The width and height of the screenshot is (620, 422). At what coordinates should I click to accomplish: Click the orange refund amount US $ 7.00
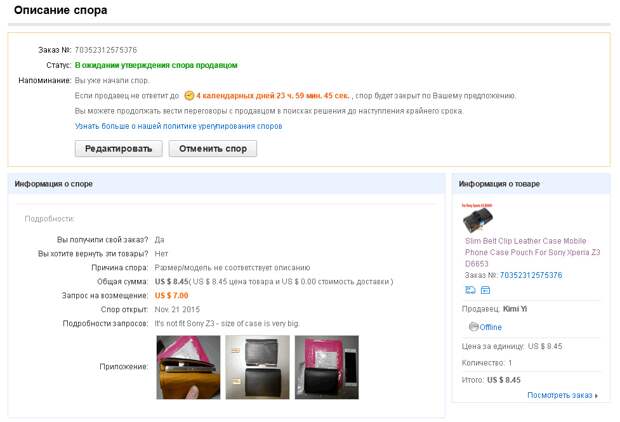coord(172,295)
